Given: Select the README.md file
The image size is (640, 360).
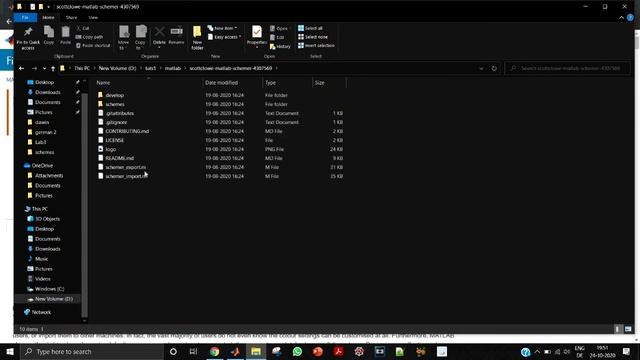Looking at the screenshot, I should pos(119,158).
